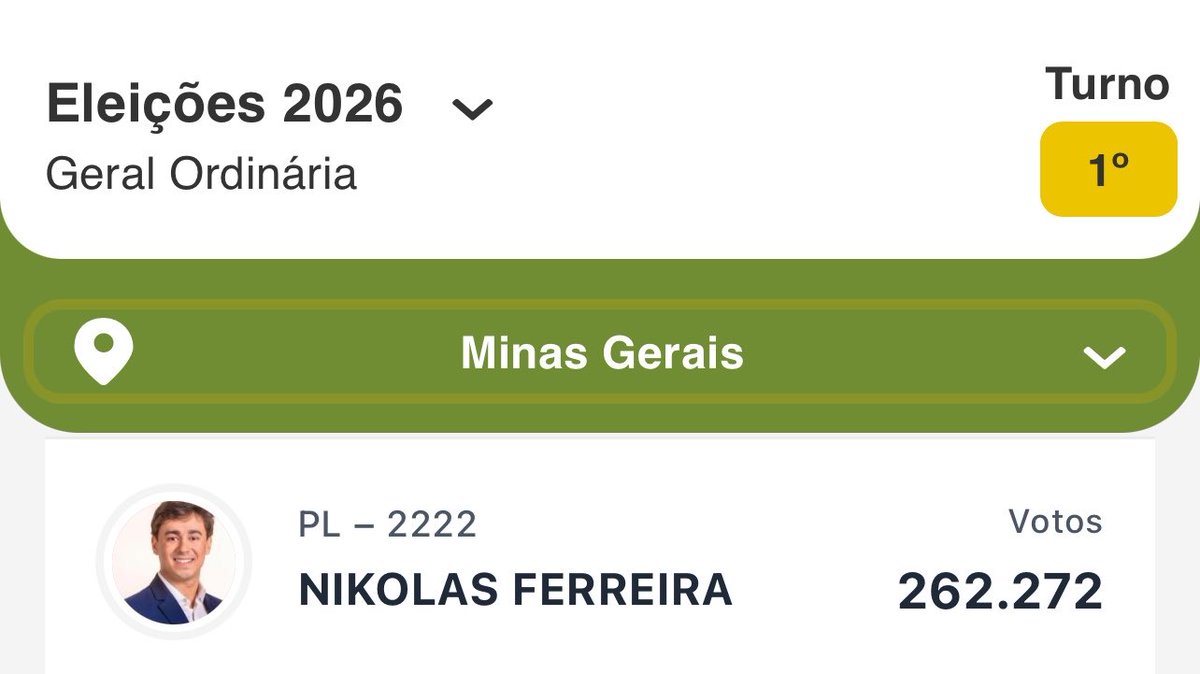Click the Geral Ordinária subtitle
Screen dimensions: 1200x674
point(201,174)
